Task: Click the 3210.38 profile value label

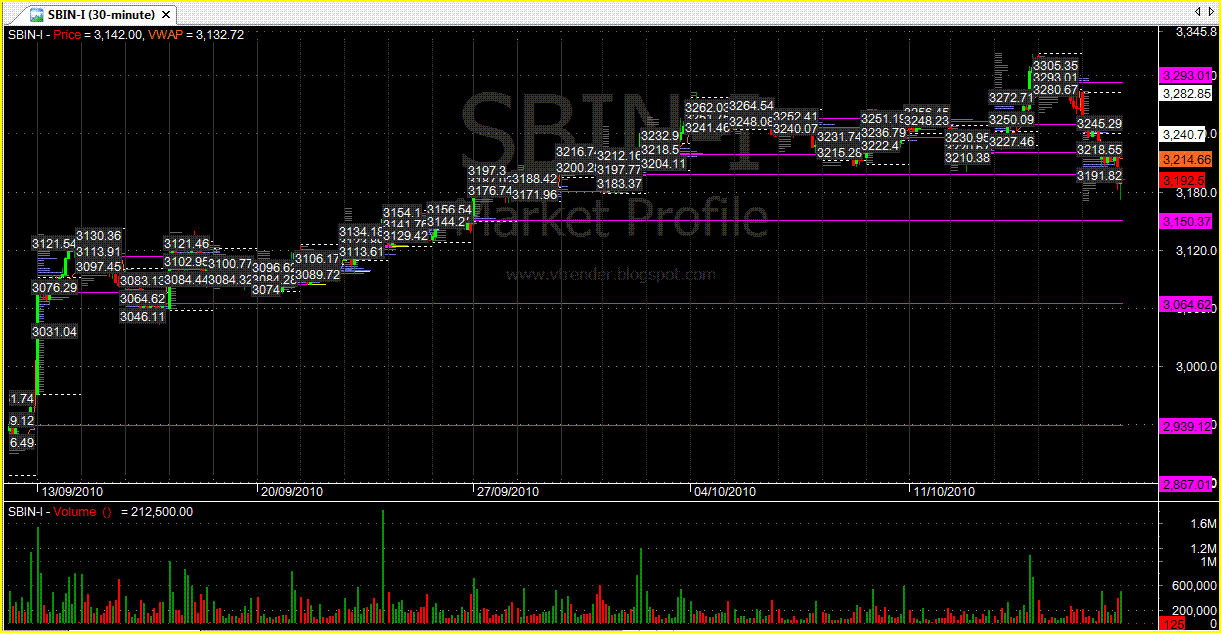Action: pos(967,157)
